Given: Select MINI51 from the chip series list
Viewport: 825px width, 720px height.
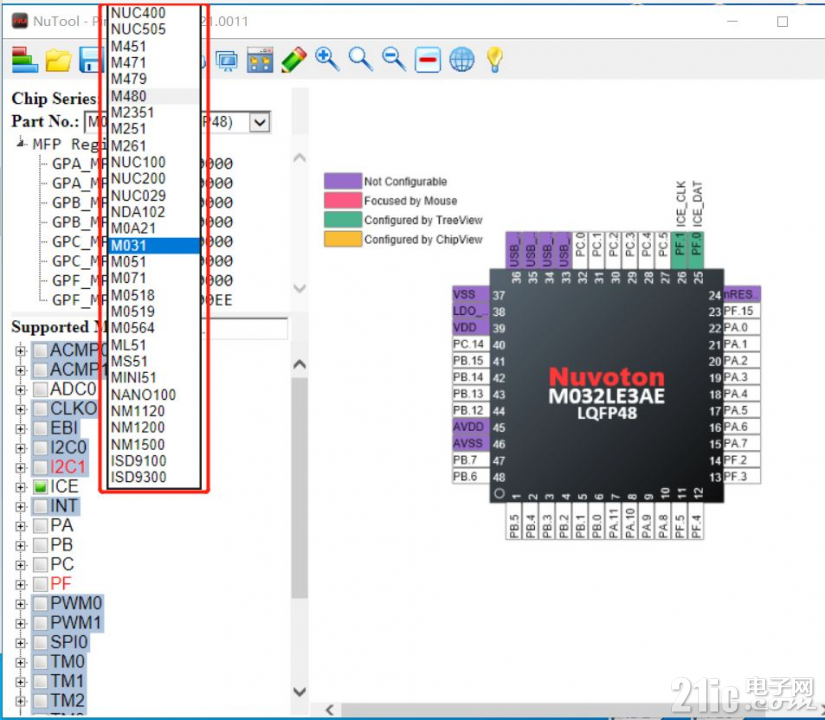Looking at the screenshot, I should click(154, 378).
